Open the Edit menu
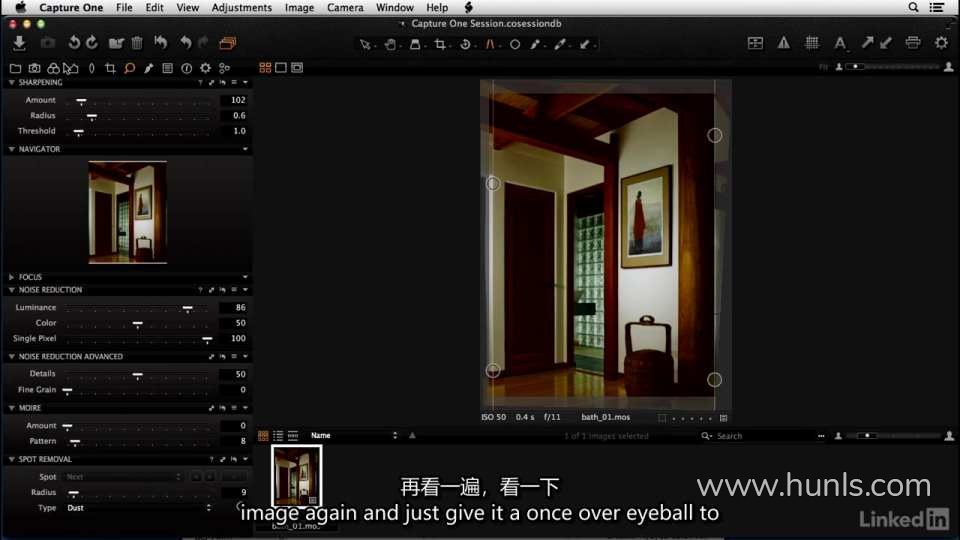 pos(154,7)
